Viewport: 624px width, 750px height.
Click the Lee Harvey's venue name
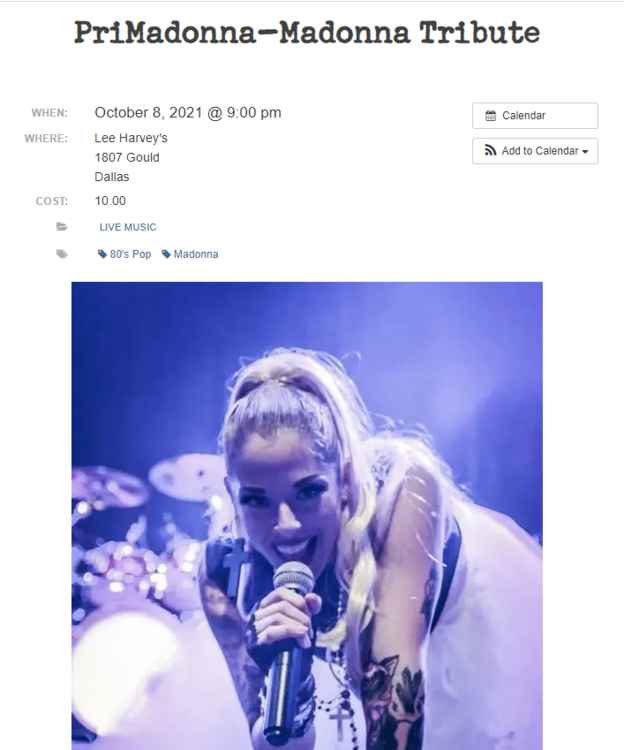click(x=131, y=138)
